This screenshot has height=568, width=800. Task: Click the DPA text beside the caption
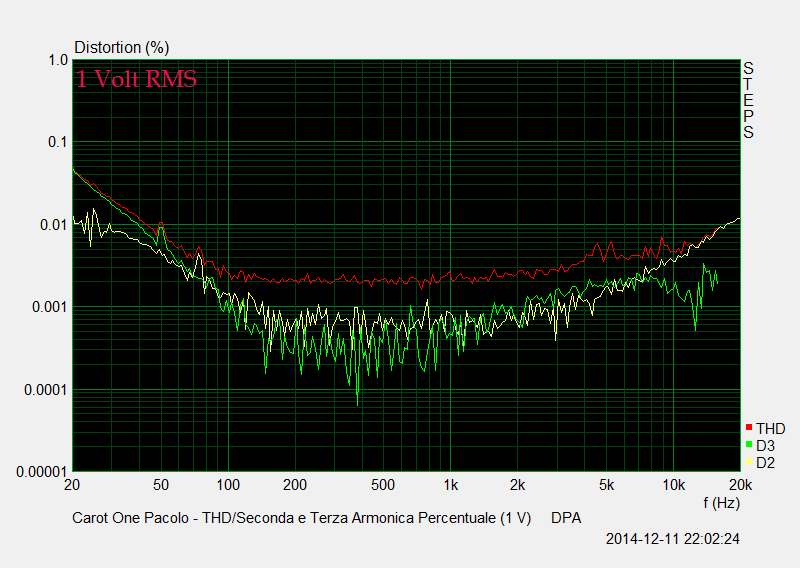coord(566,518)
